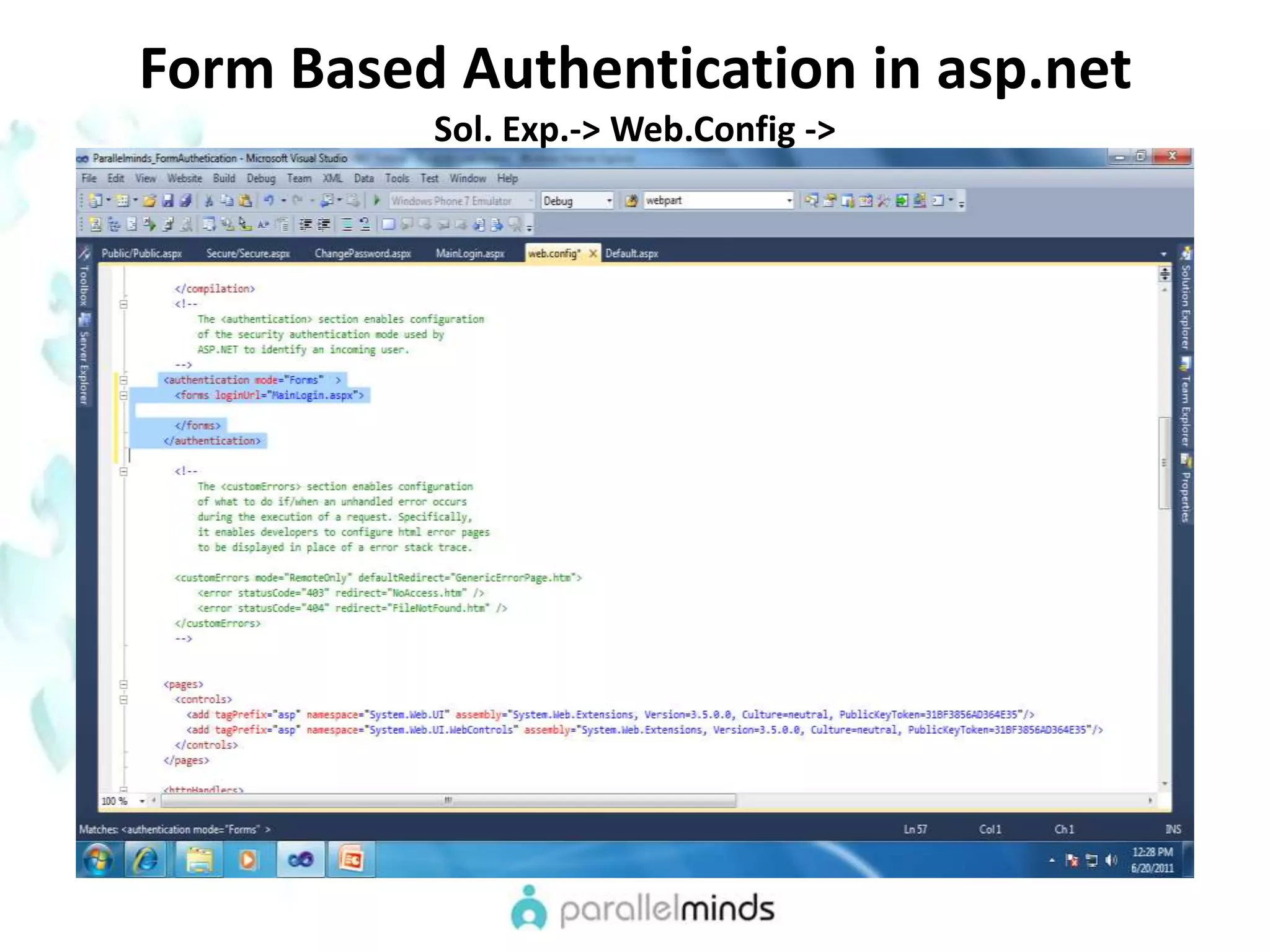Screen dimensions: 1270x952
Task: Click the Undo arrow icon
Action: point(269,201)
